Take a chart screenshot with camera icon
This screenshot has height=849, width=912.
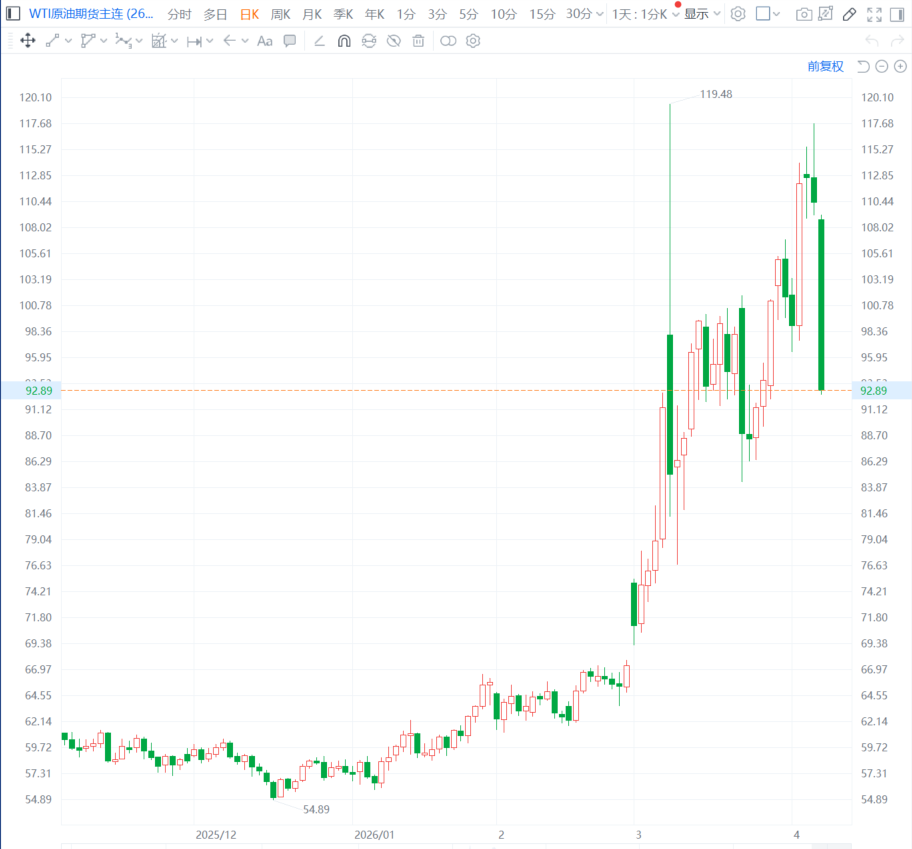804,14
